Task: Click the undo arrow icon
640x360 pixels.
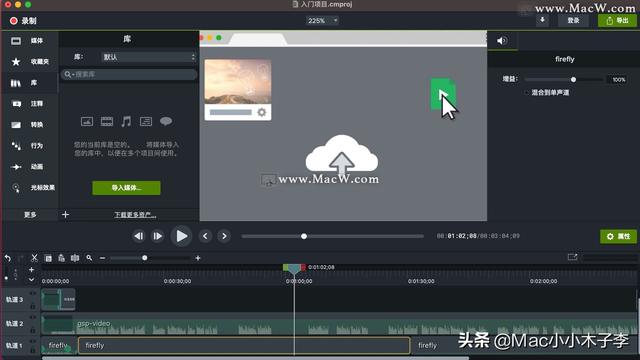Action: pyautogui.click(x=8, y=258)
